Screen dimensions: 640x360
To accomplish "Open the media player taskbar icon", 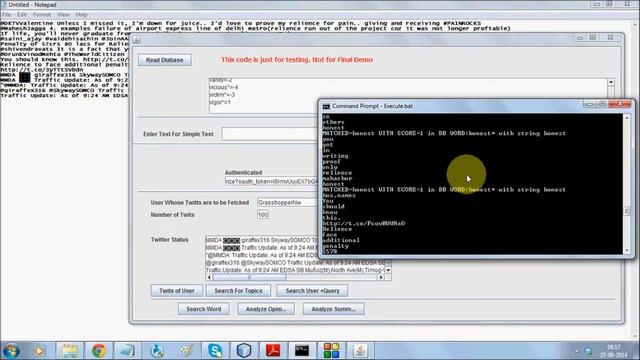I will pyautogui.click(x=40, y=351).
